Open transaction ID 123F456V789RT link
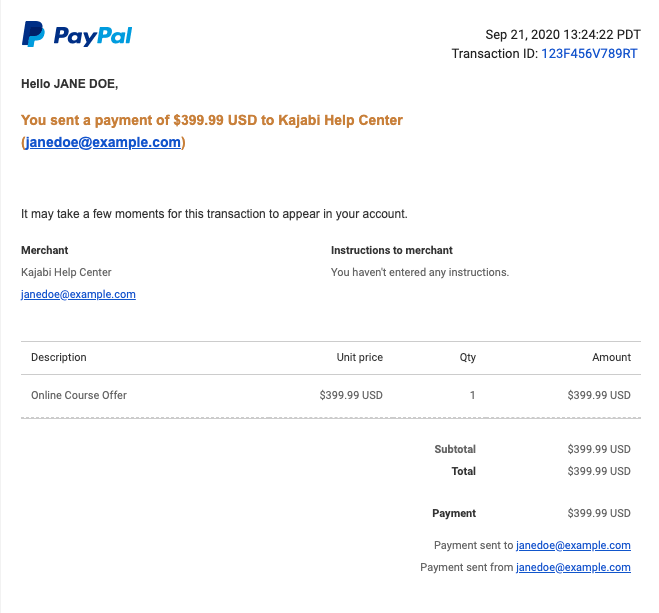The height and width of the screenshot is (613, 659). coord(589,54)
